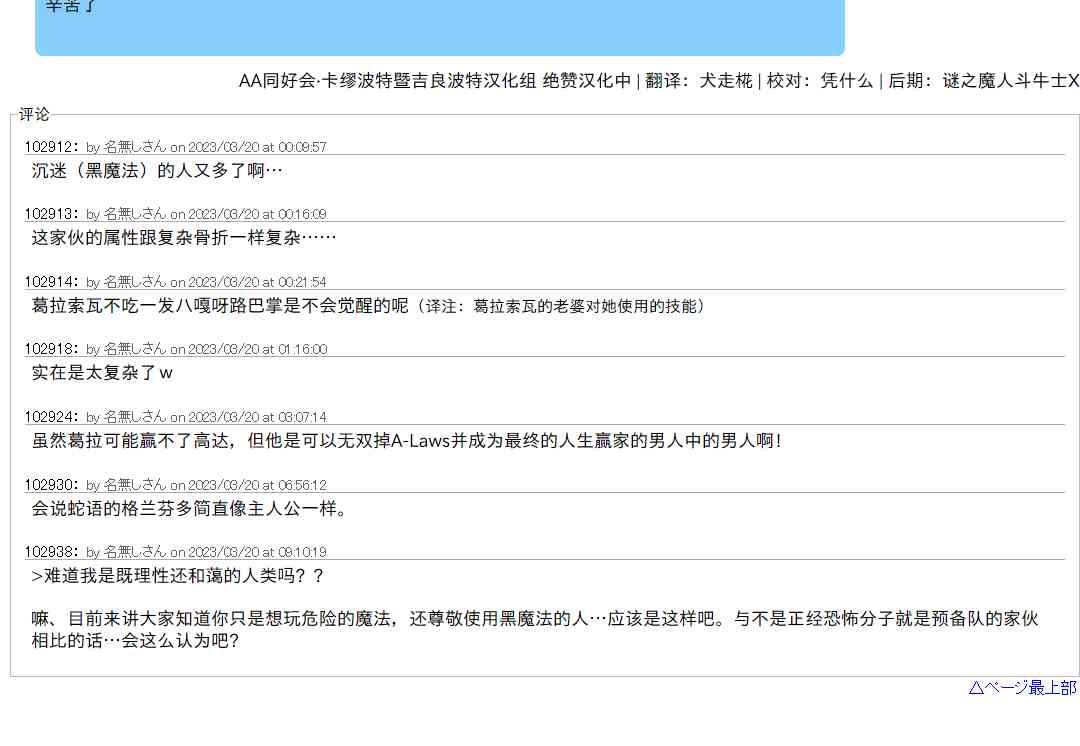
Task: Click the comment text about 黑魔法
Action: 157,171
